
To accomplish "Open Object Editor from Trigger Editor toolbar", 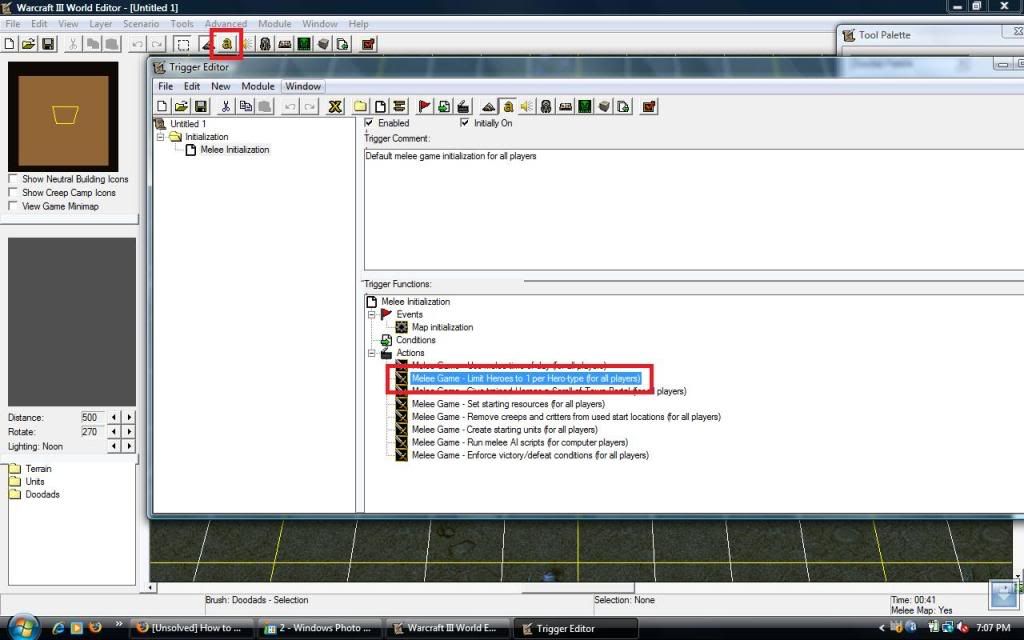I will (x=547, y=106).
